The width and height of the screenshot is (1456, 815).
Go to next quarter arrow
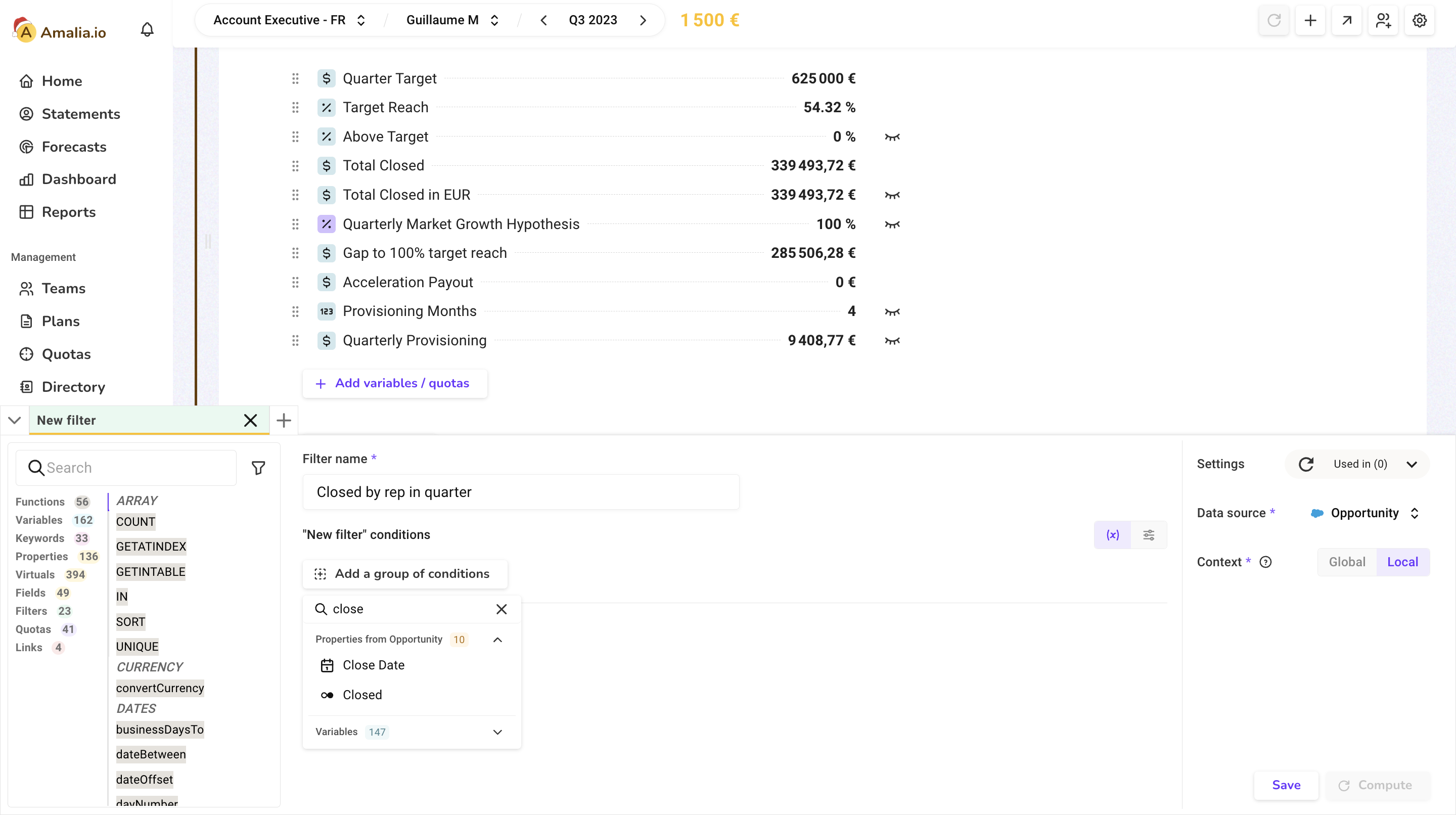(x=643, y=20)
